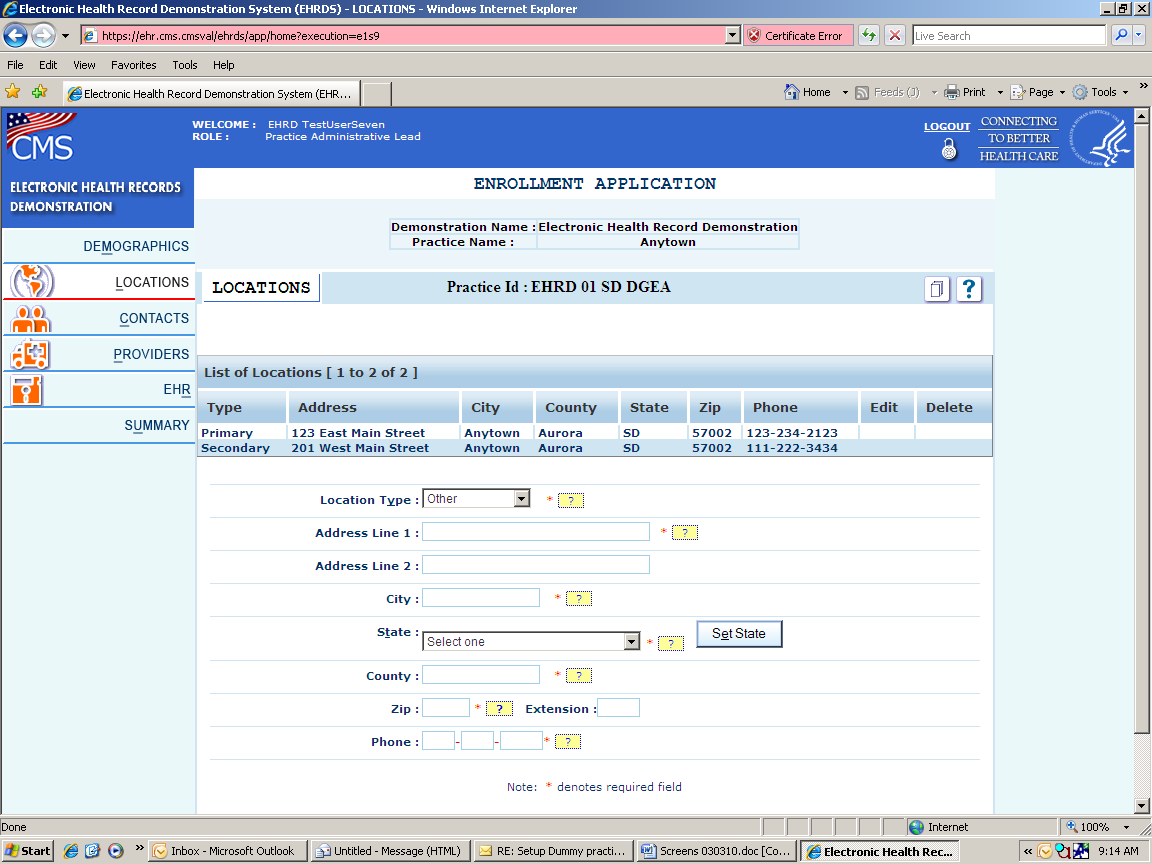1152x864 pixels.
Task: Click help icon next to Address Line 1
Action: click(685, 533)
